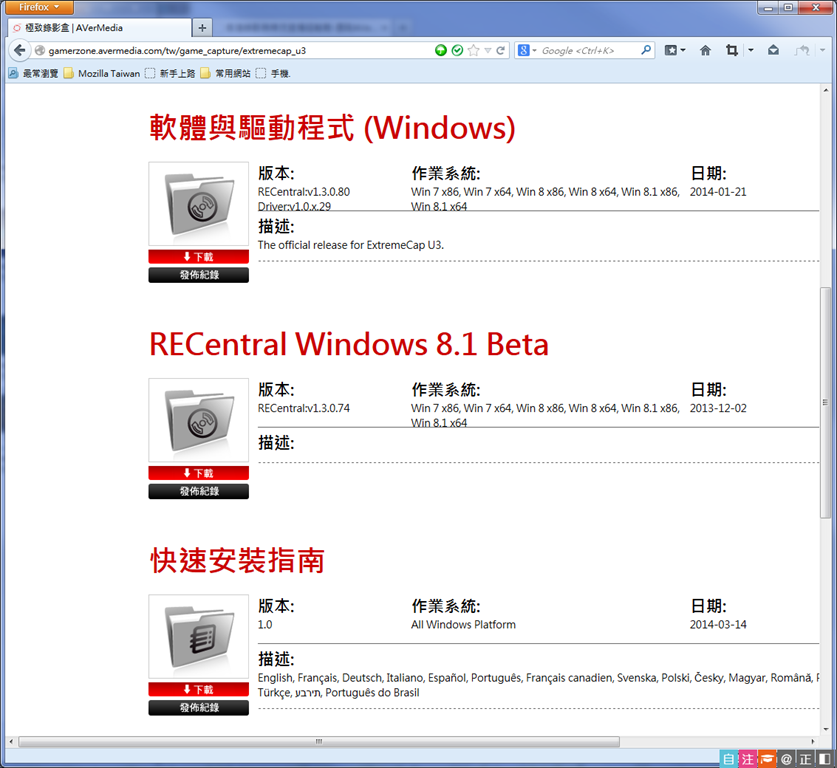Click the pink 注 input method icon

tap(748, 759)
